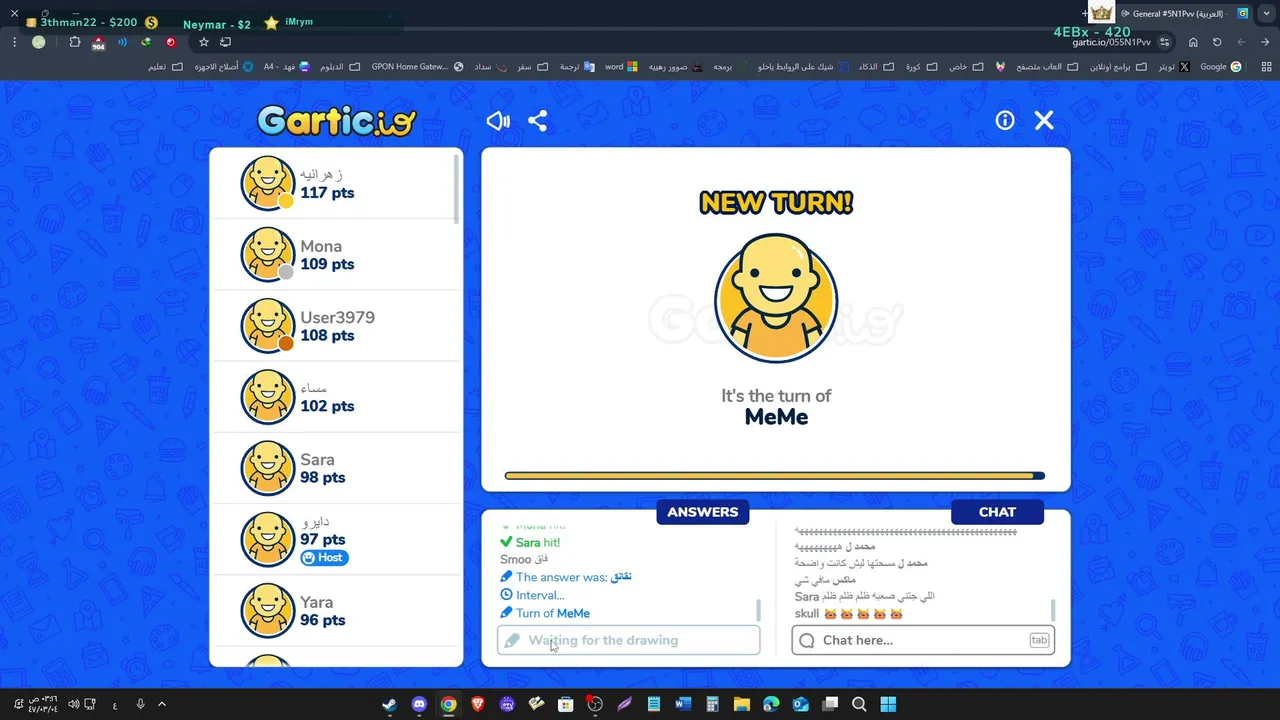Open Steam from the taskbar
This screenshot has height=720, width=1280.
coord(389,704)
